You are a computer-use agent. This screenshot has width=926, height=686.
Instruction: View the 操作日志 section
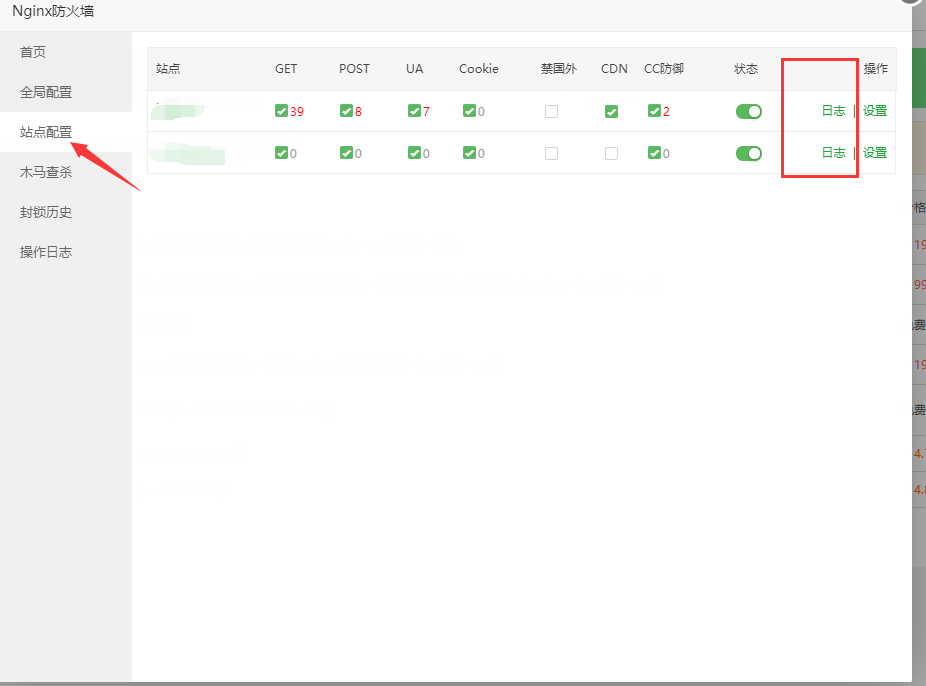point(46,253)
